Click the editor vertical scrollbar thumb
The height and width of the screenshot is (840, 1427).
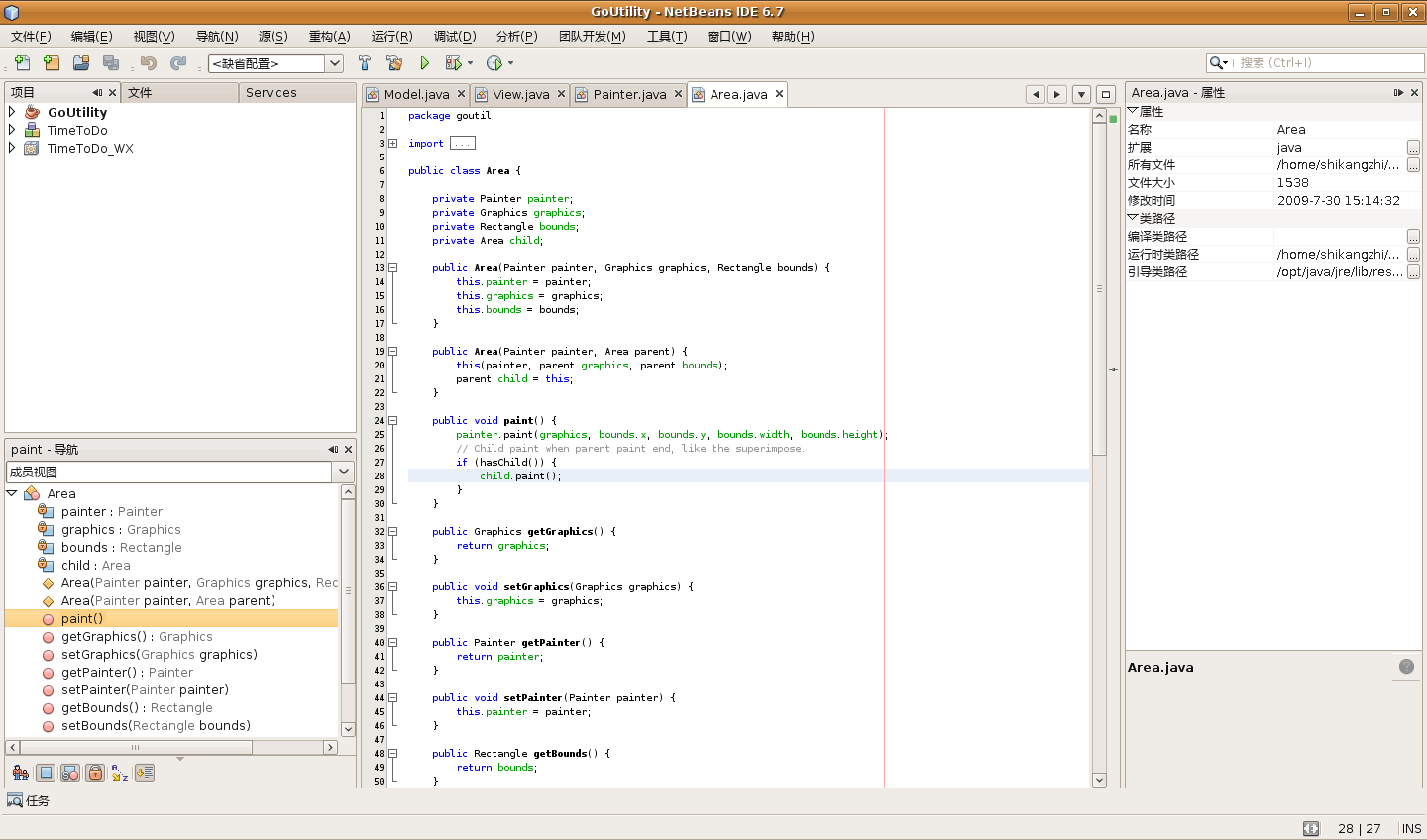point(1099,288)
